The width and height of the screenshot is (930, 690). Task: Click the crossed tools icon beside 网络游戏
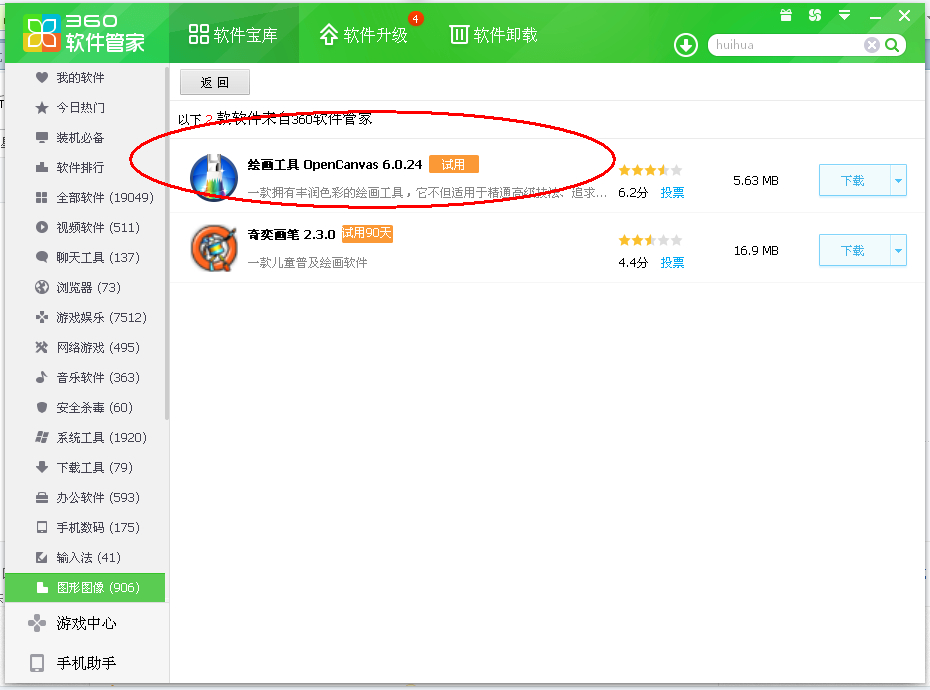[x=42, y=347]
